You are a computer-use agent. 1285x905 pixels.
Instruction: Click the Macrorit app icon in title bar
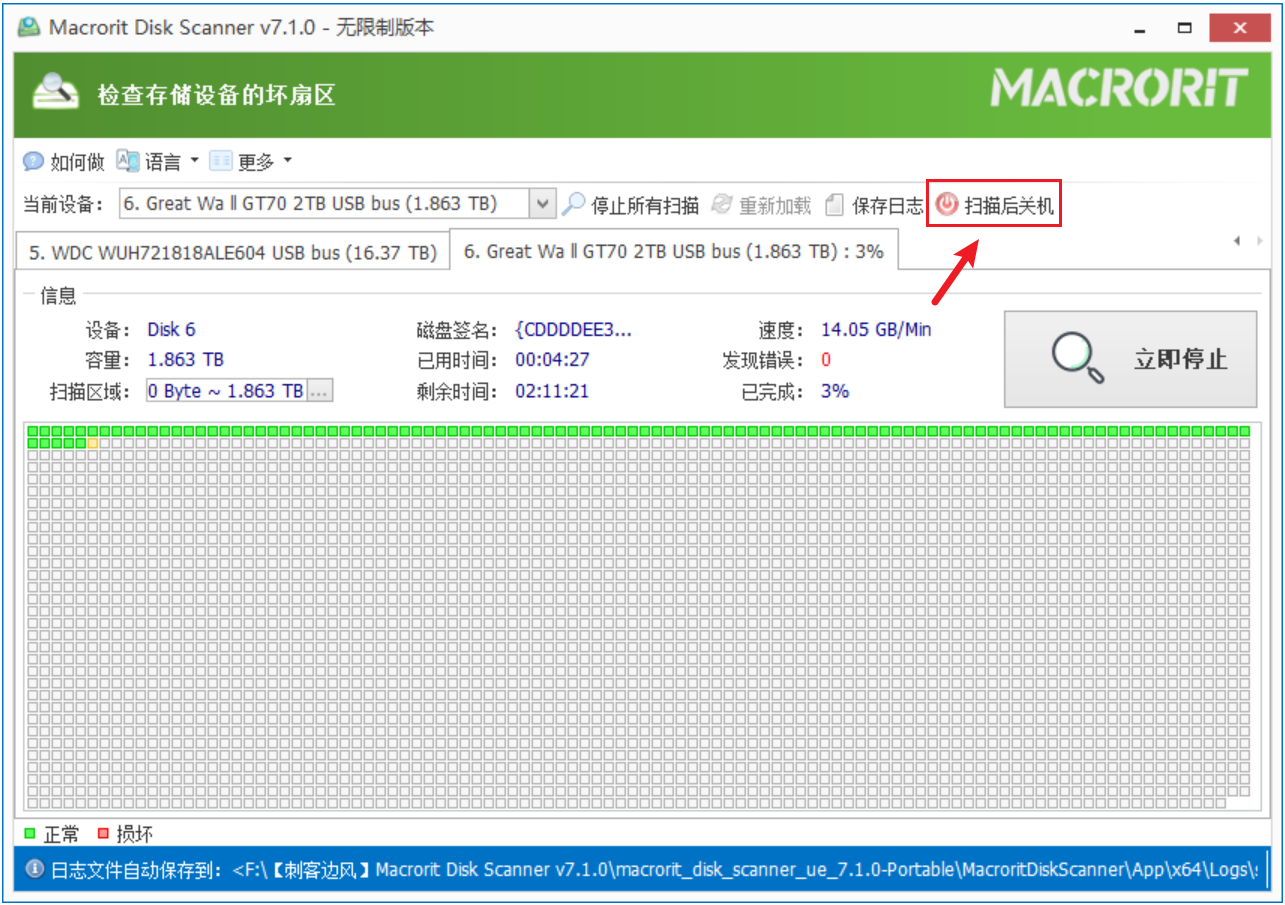[29, 27]
